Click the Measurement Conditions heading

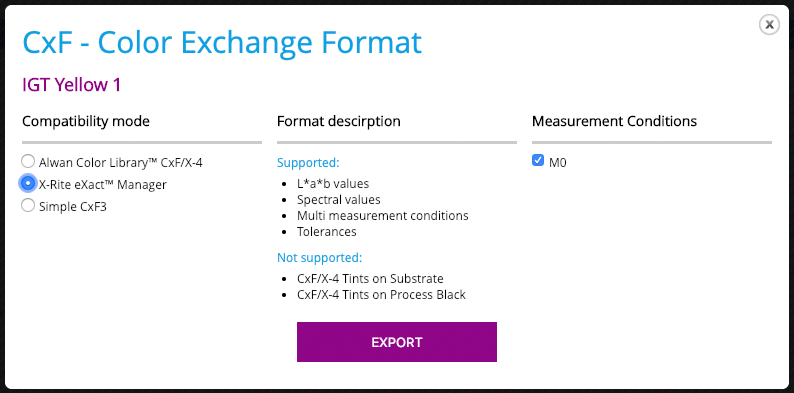pyautogui.click(x=614, y=121)
